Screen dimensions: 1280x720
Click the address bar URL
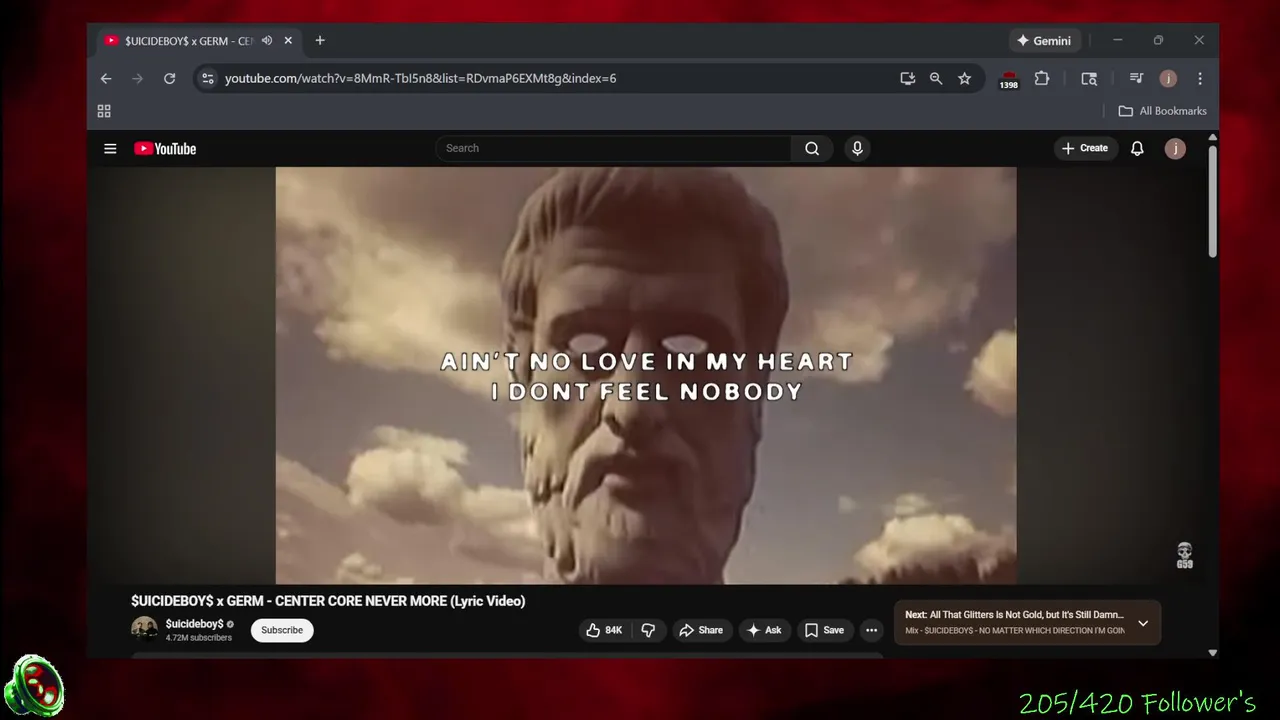(420, 78)
